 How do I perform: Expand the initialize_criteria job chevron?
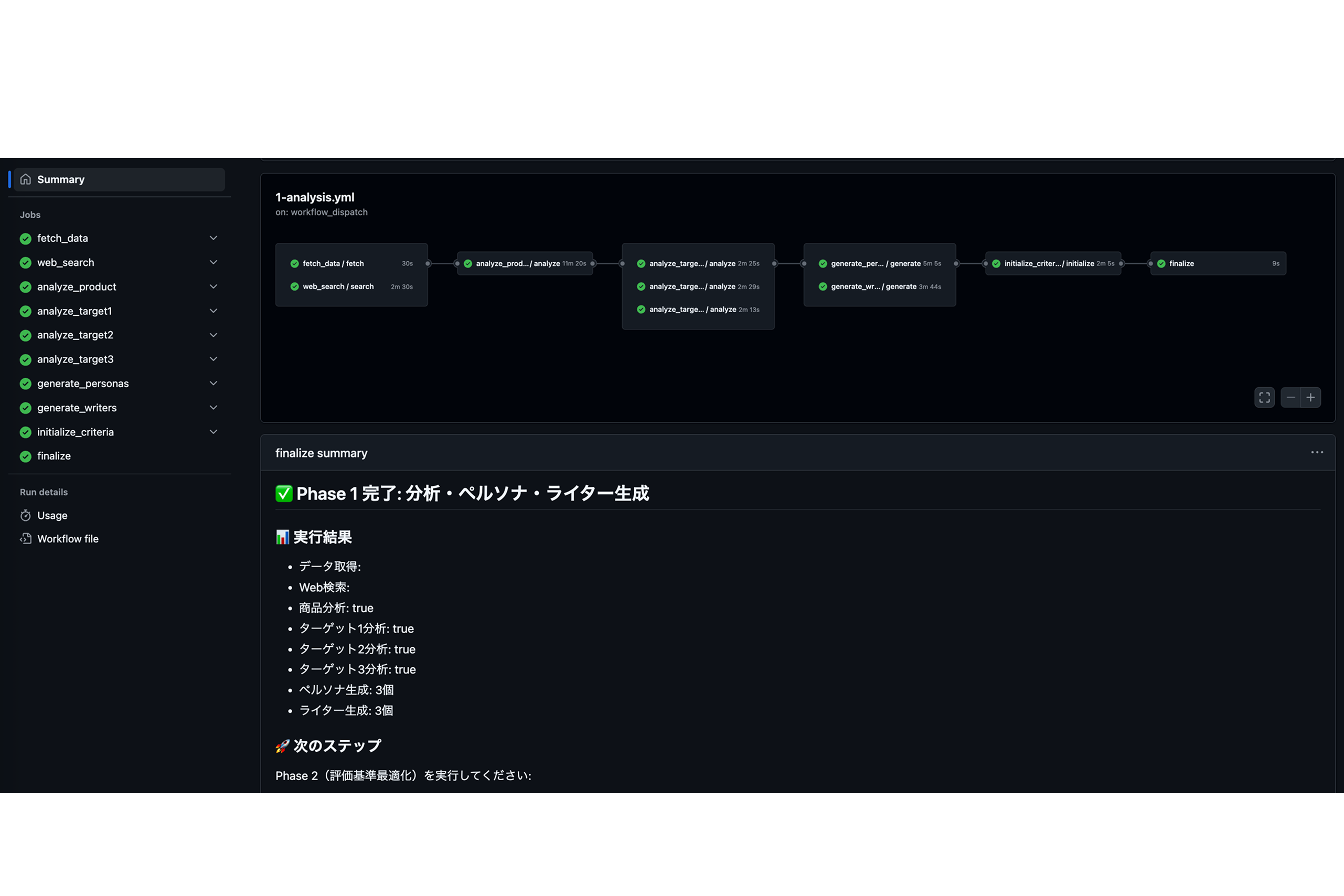coord(213,431)
